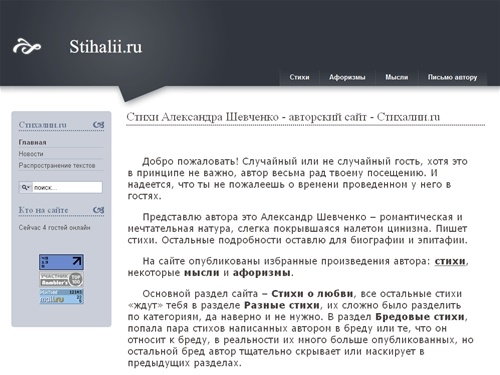Open the Стихи menu tab
Image resolution: width=500 pixels, height=375 pixels.
point(299,77)
